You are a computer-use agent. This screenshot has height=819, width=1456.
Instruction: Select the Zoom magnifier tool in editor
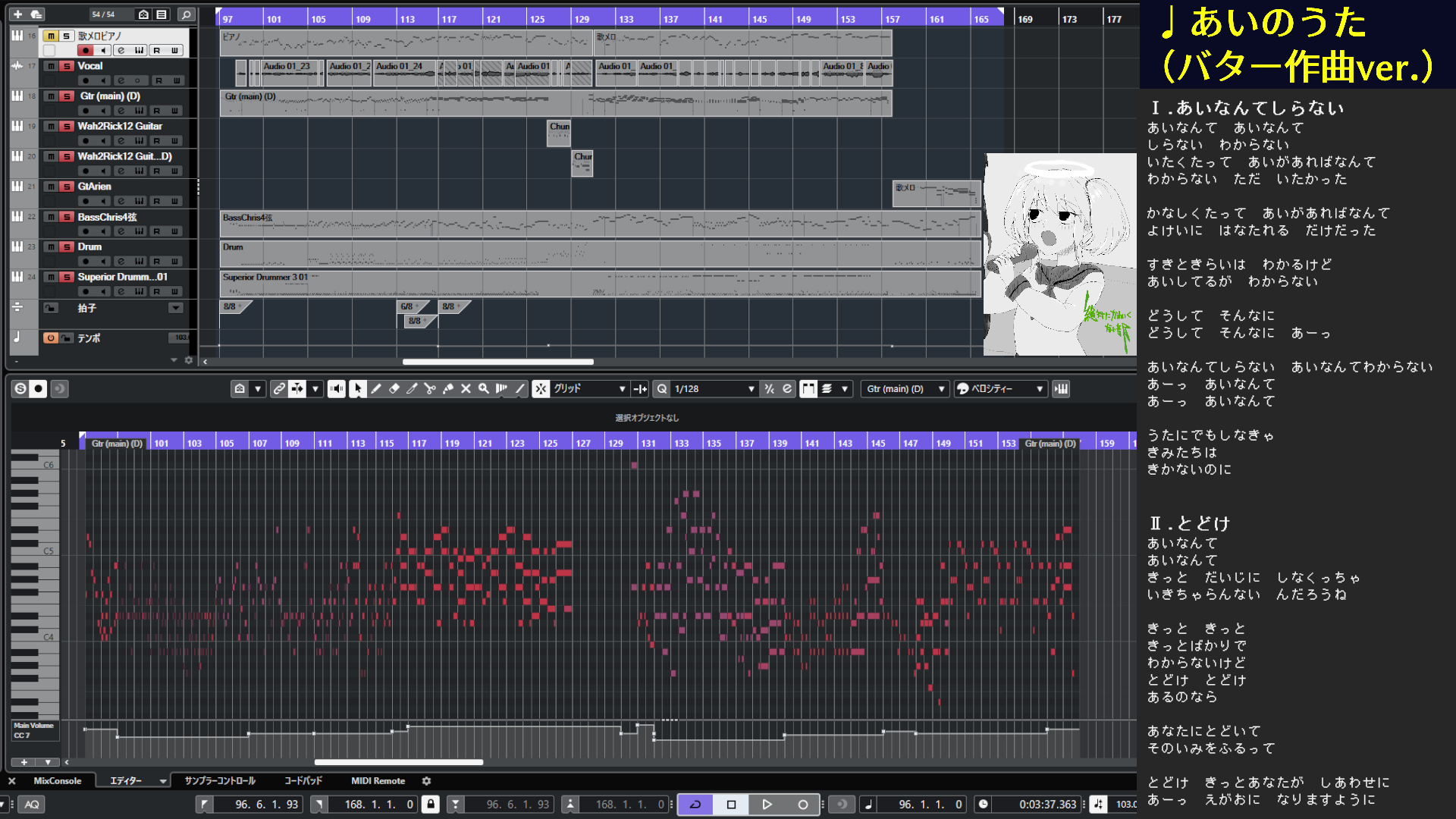pos(484,389)
